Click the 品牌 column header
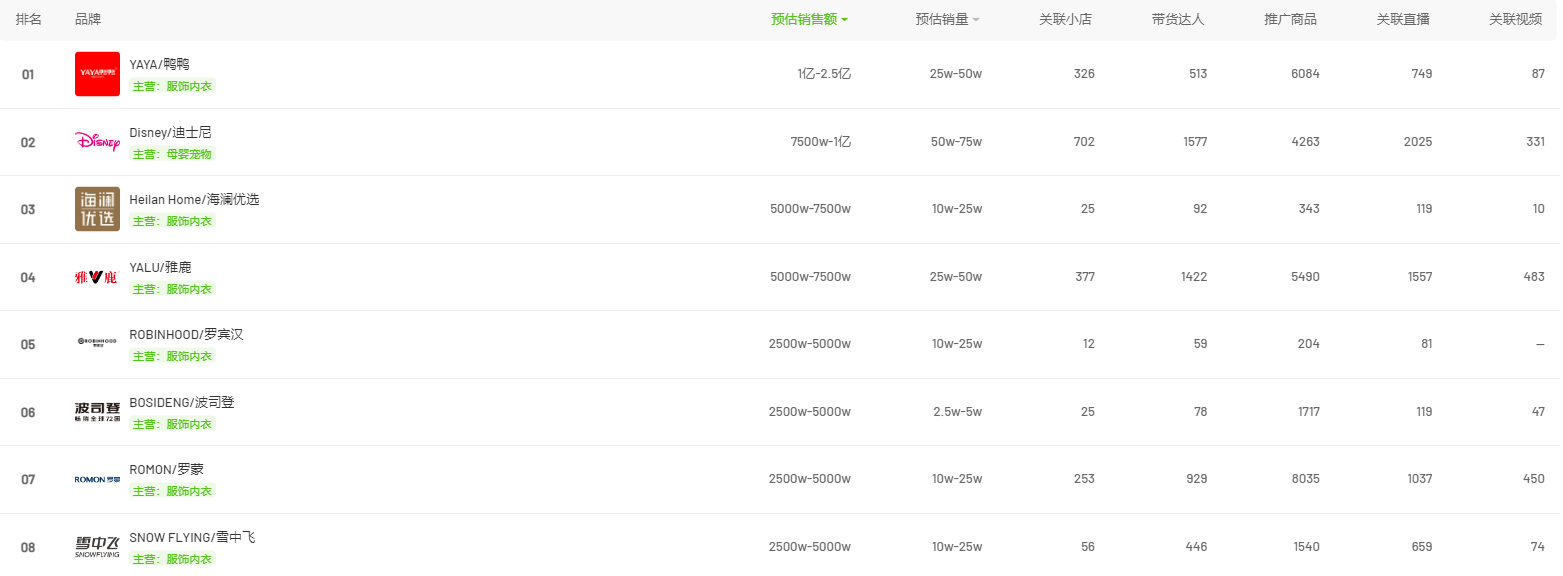Screen dimensions: 1563x576 (88, 19)
